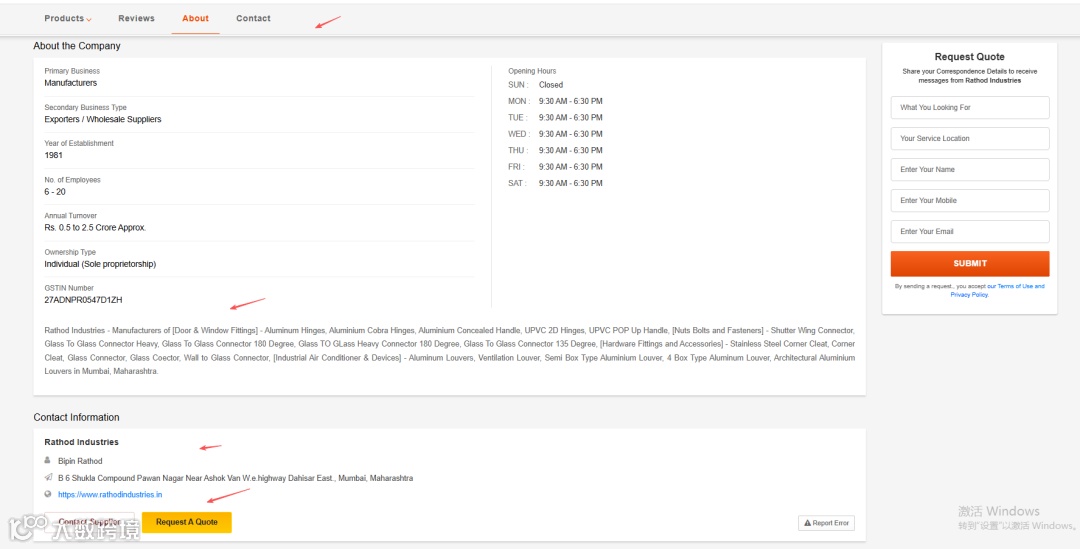Click the location icon beside the address
The height and width of the screenshot is (549, 1080).
pyautogui.click(x=48, y=477)
